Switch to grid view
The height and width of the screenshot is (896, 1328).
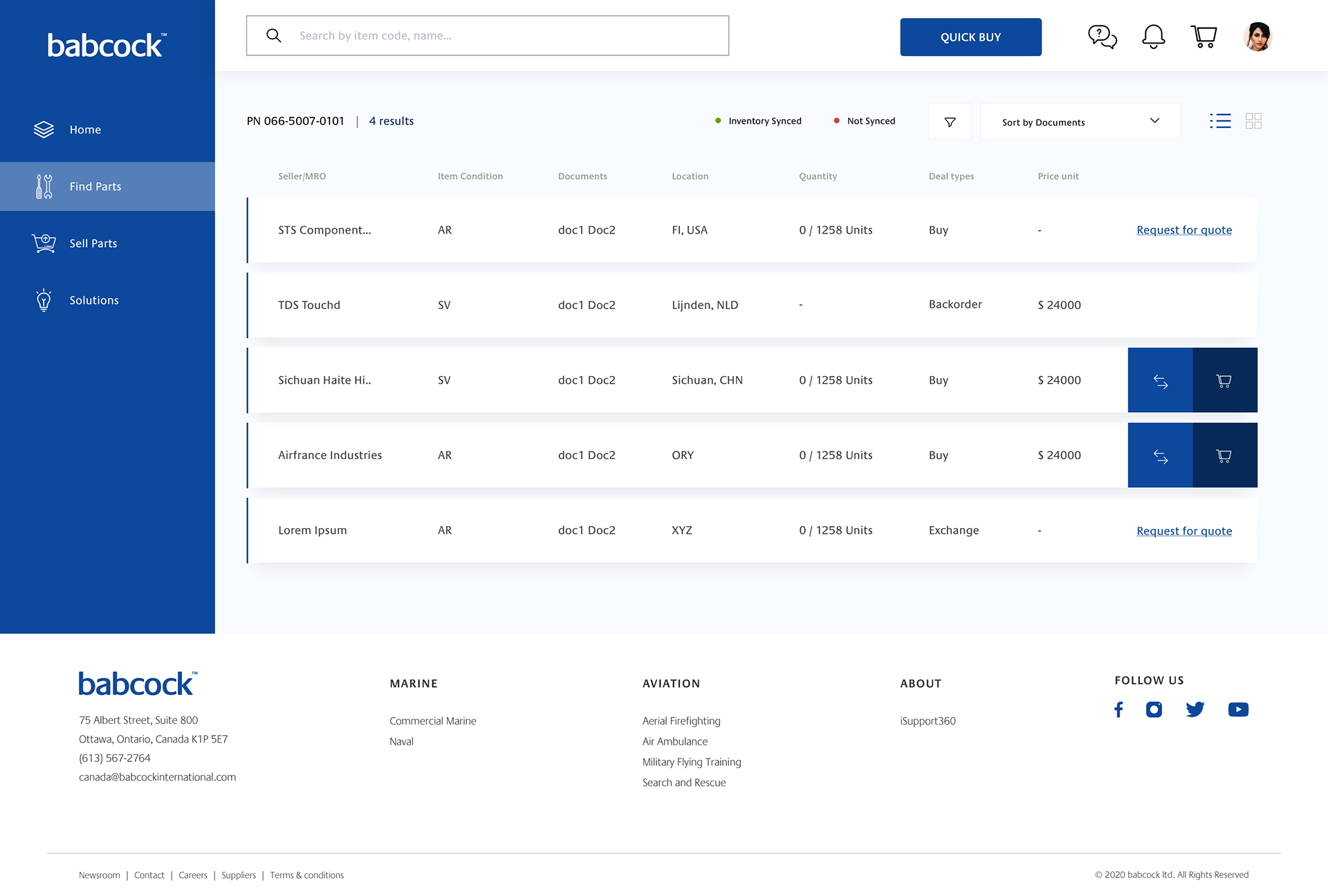point(1253,121)
